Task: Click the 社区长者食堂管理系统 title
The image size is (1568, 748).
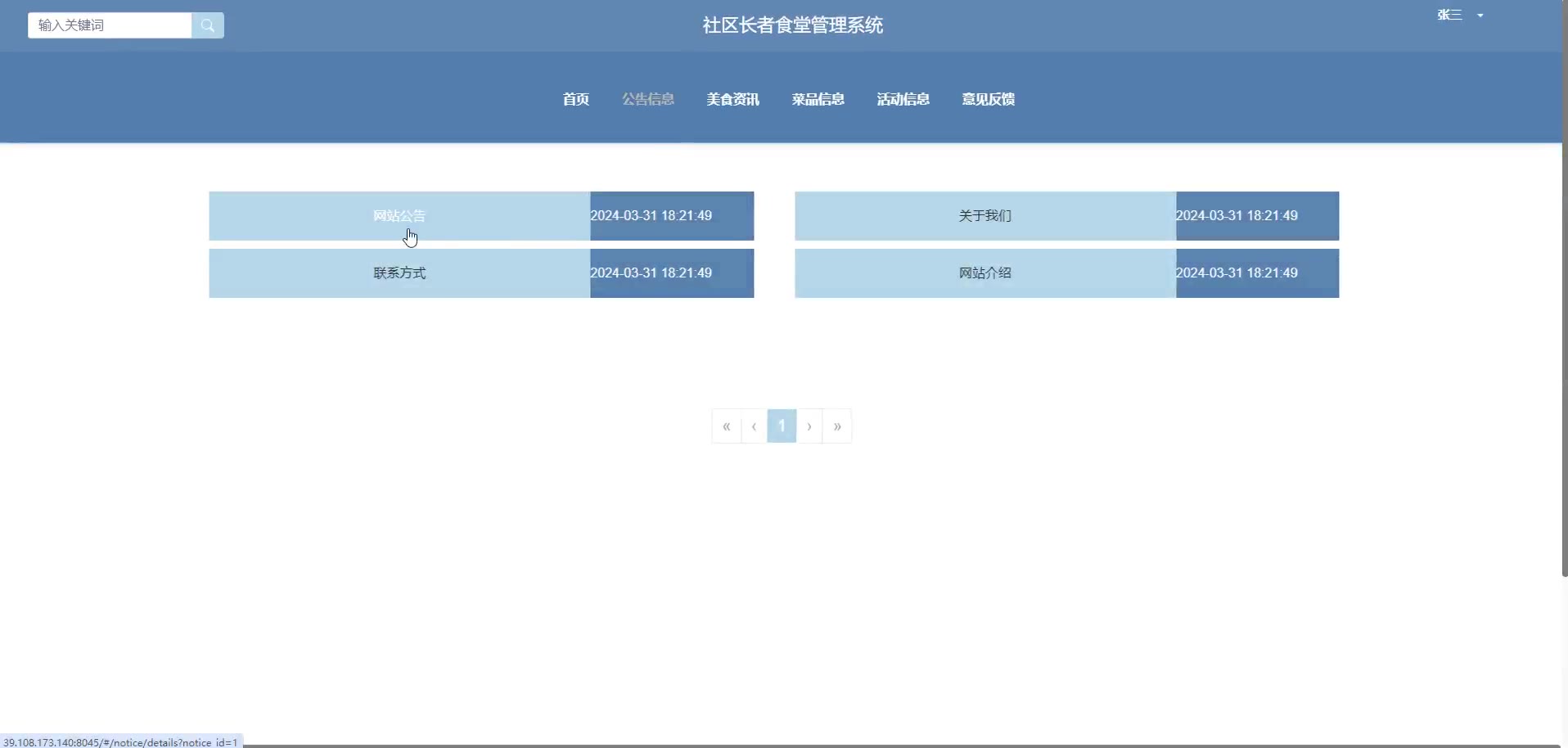Action: [x=792, y=25]
